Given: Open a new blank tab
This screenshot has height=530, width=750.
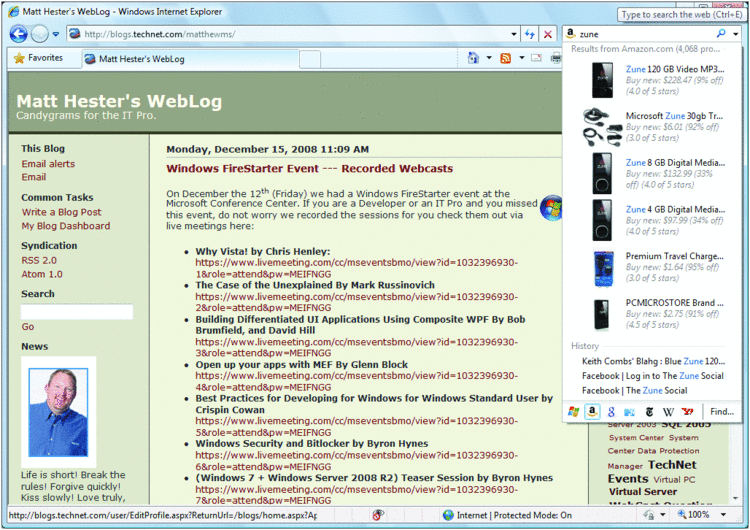Looking at the screenshot, I should pyautogui.click(x=310, y=60).
